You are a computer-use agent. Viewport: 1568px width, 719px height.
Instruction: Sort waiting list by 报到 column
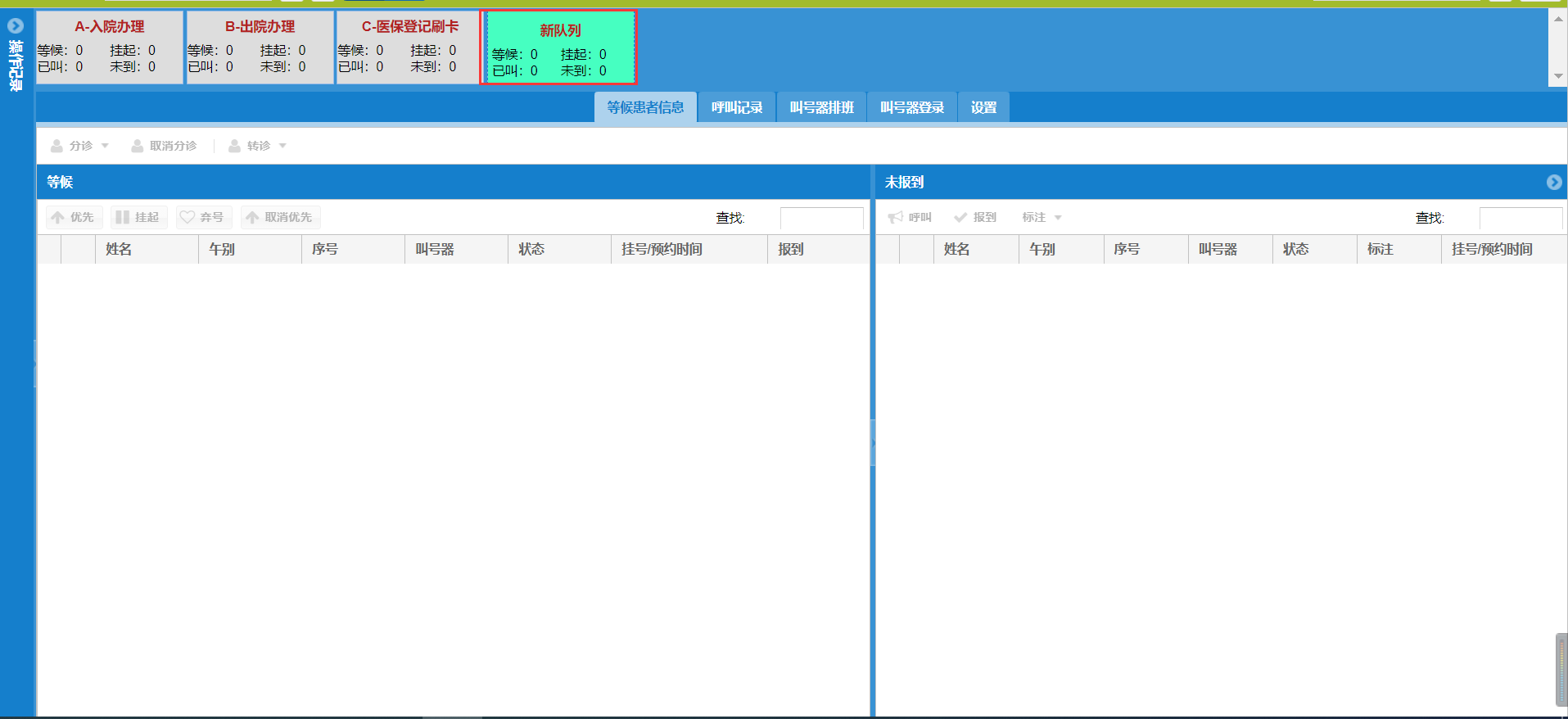[818, 249]
